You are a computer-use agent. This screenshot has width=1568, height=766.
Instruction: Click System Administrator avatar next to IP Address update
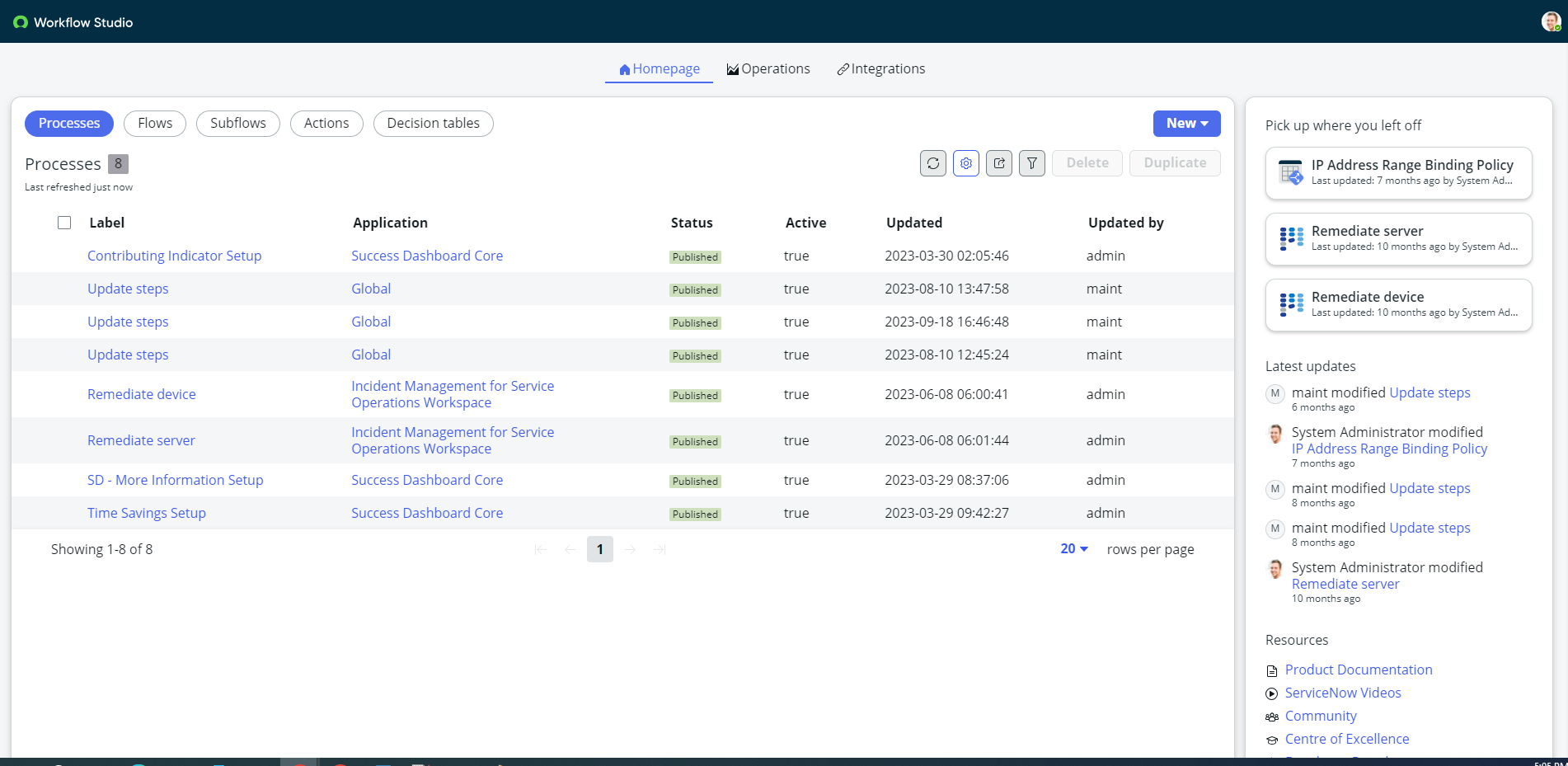click(x=1275, y=433)
